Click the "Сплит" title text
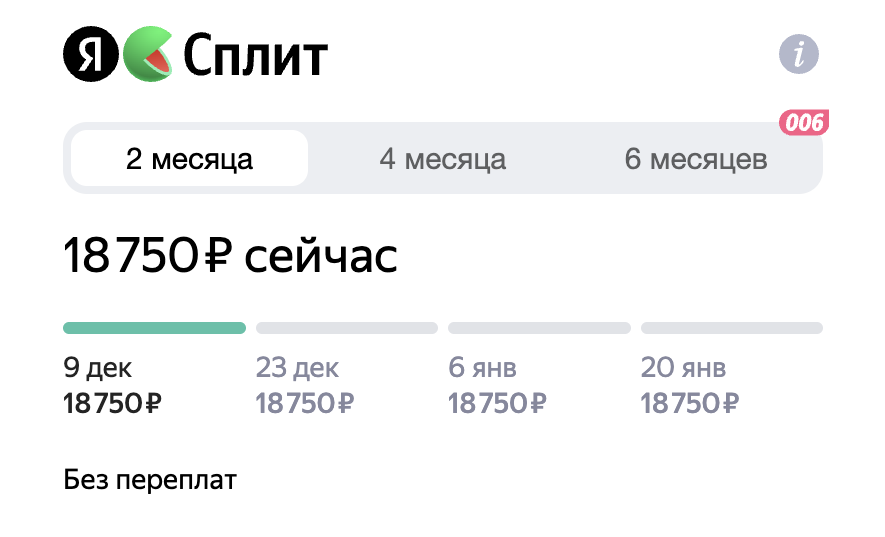Image resolution: width=885 pixels, height=537 pixels. pos(255,56)
